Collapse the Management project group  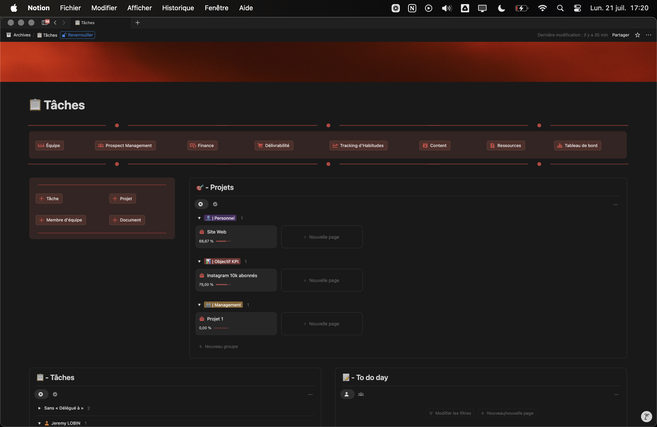point(199,305)
